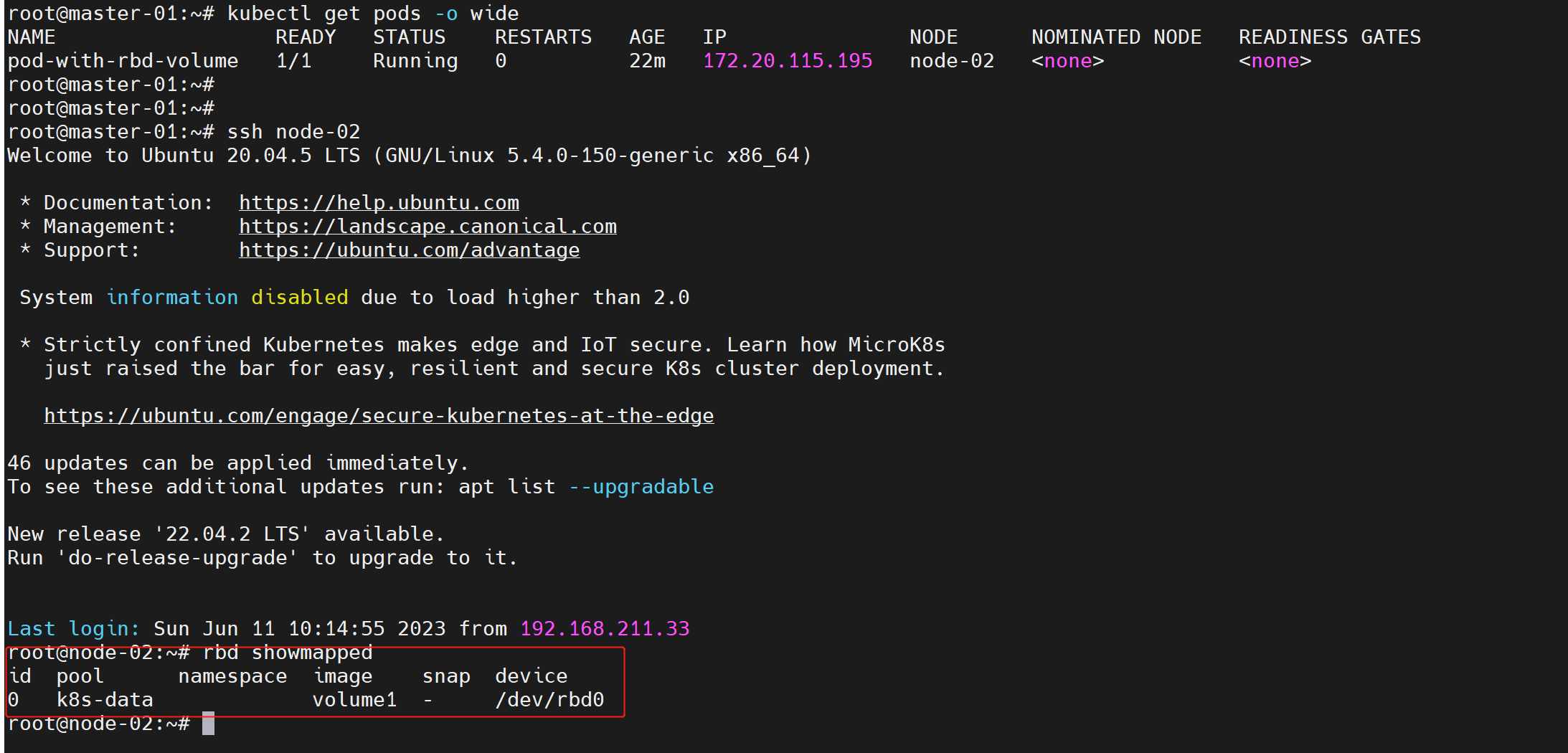
Task: Click the READY value 1/1
Action: (x=294, y=61)
